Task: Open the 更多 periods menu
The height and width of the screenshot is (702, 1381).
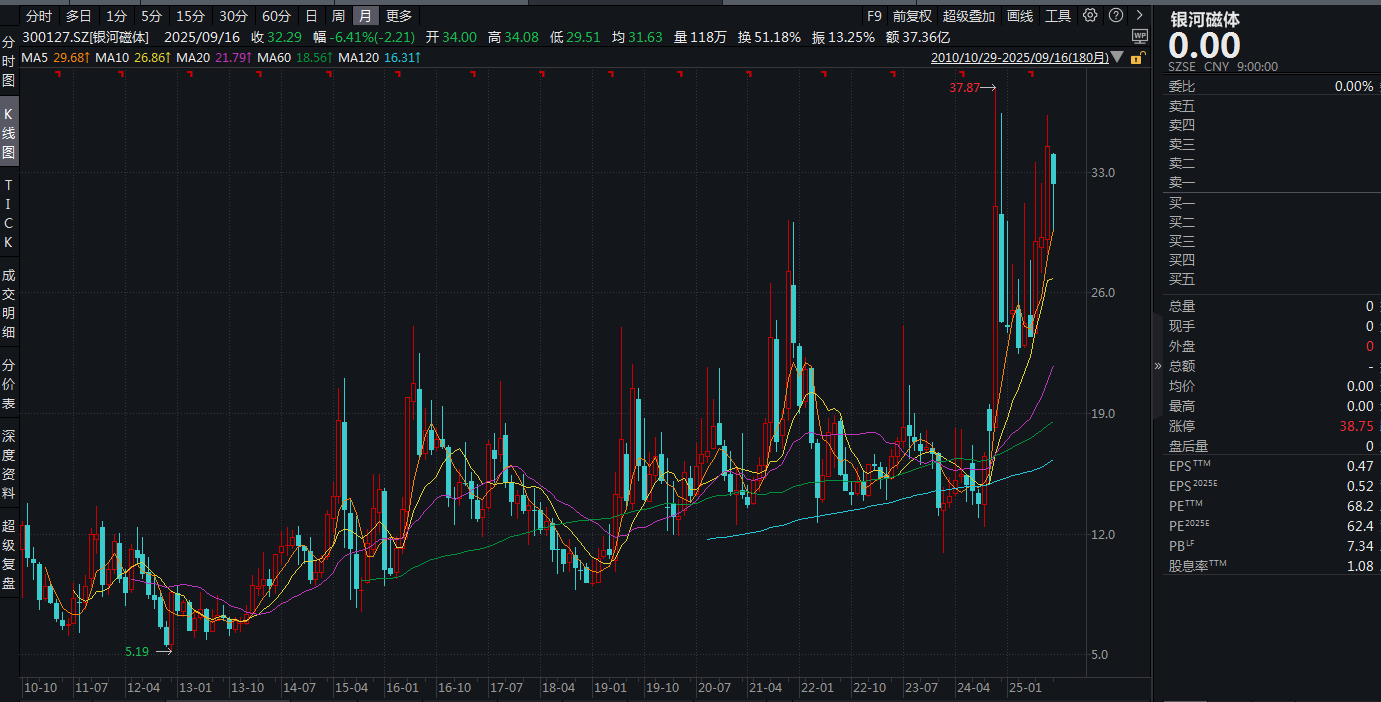Action: (x=399, y=16)
